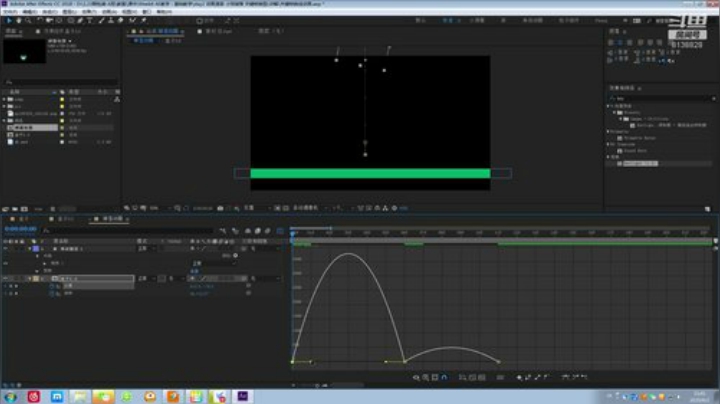Select the Type text tool

click(x=90, y=21)
